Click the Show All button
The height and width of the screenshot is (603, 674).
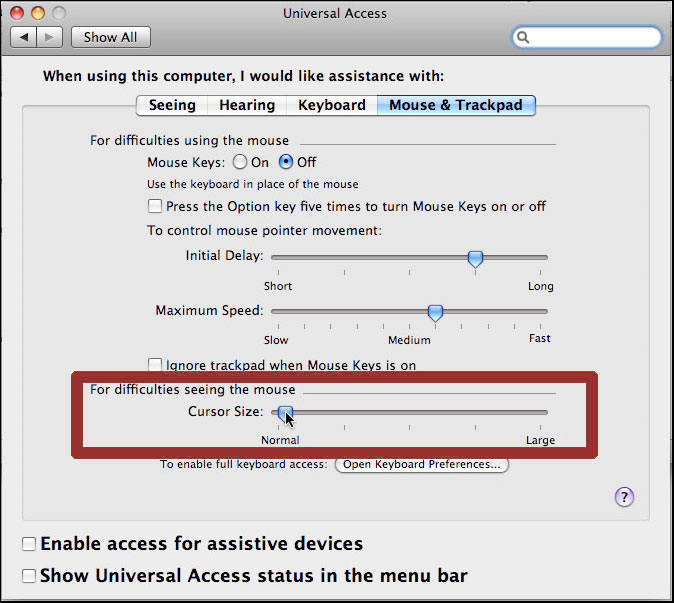click(110, 37)
